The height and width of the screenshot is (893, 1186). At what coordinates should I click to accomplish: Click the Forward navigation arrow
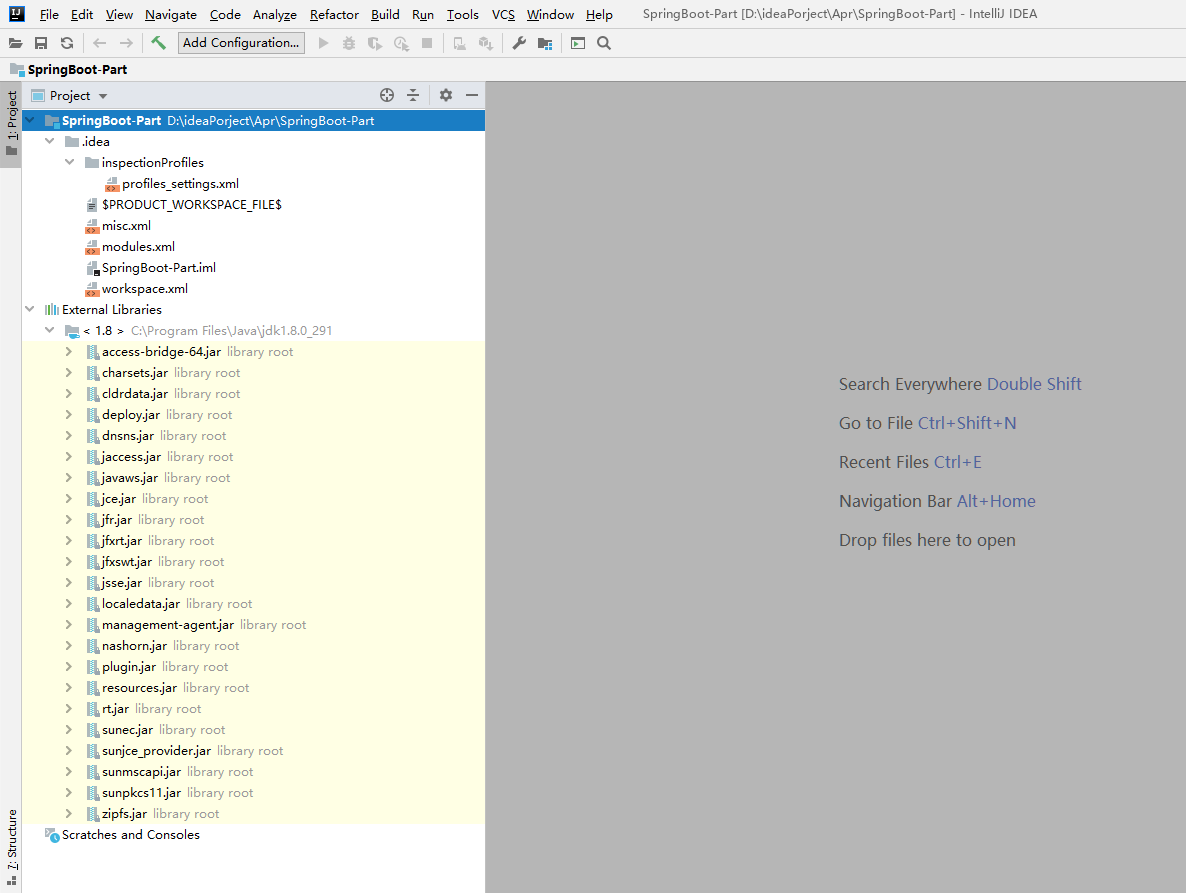click(x=126, y=43)
